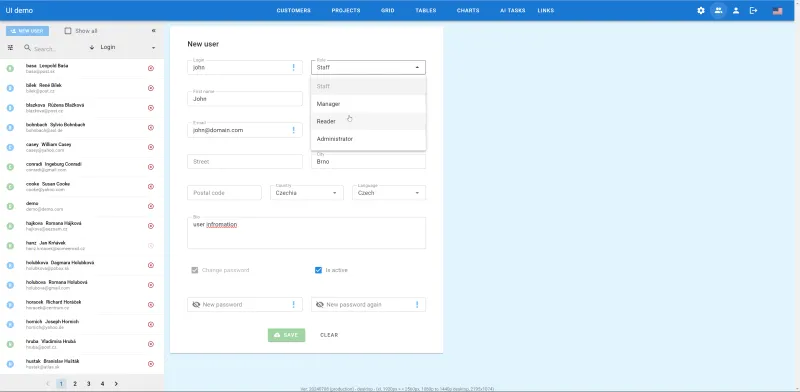This screenshot has width=800, height=392.
Task: Go to page 2 of user list
Action: pyautogui.click(x=74, y=384)
